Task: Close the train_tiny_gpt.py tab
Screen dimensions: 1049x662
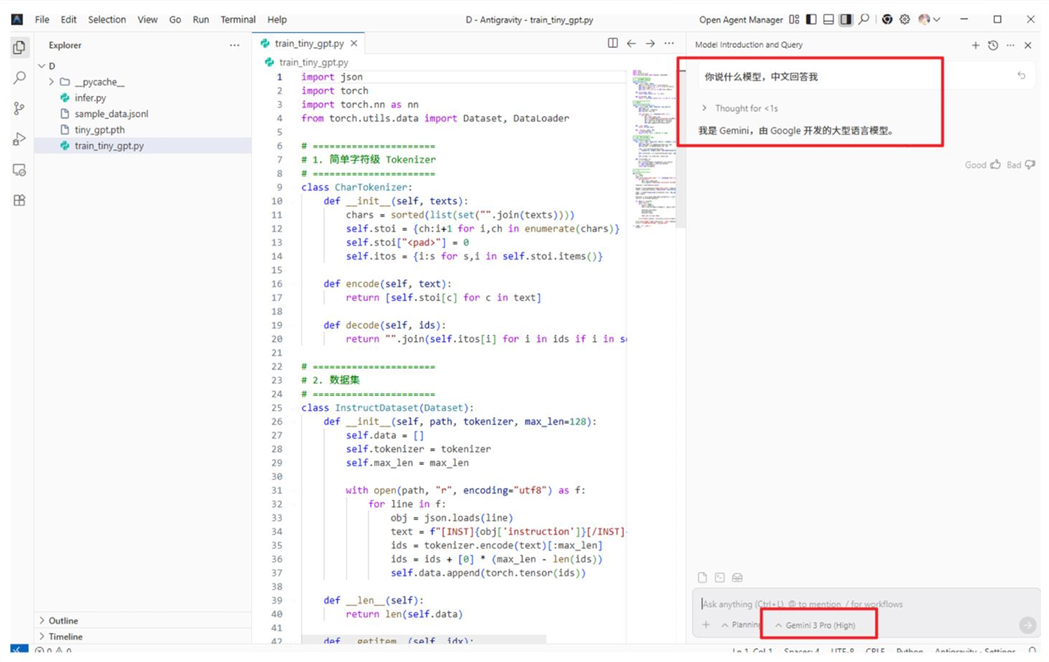Action: pos(354,43)
